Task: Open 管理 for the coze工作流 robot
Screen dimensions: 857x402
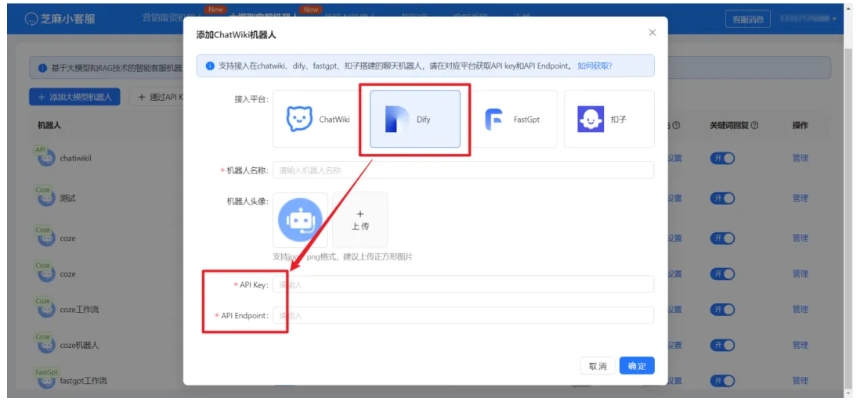Action: [x=800, y=310]
